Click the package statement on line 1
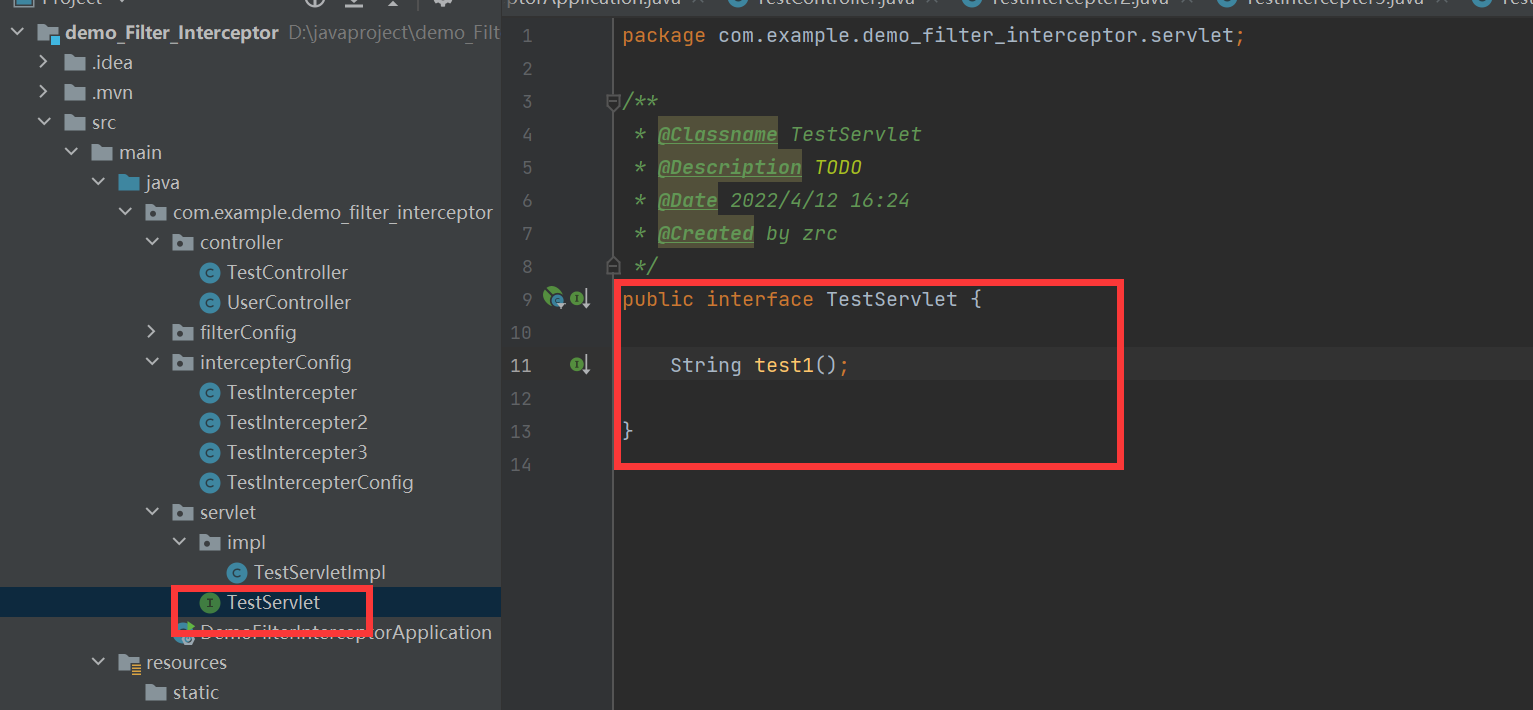 coord(934,36)
